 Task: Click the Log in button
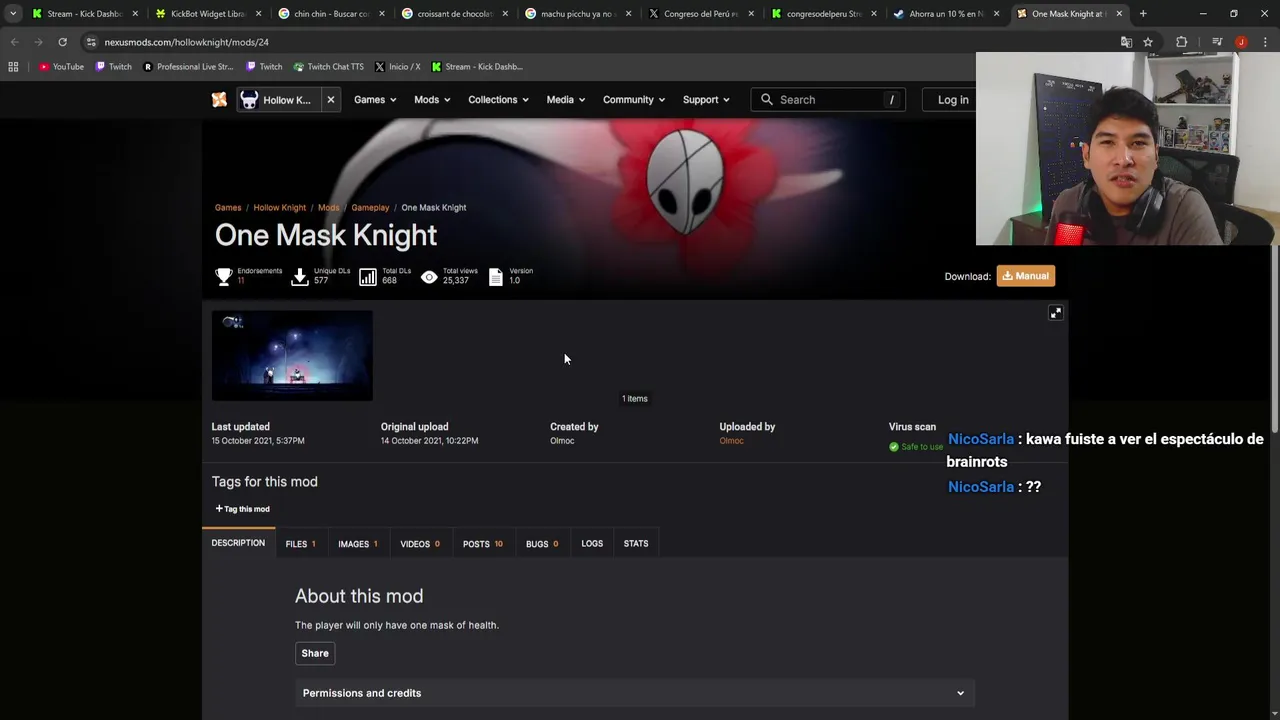[953, 100]
